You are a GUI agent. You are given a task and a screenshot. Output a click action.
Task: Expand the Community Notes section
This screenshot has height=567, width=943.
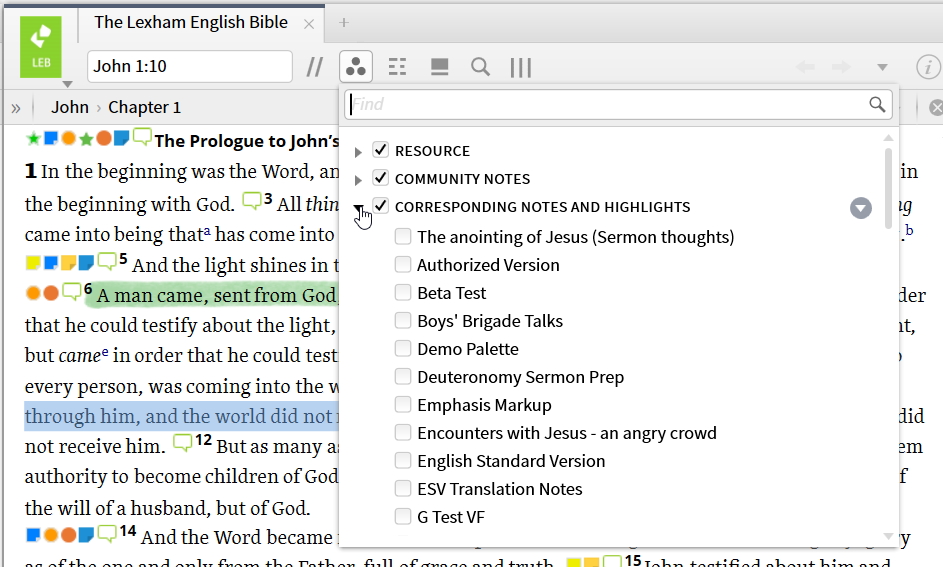click(359, 180)
